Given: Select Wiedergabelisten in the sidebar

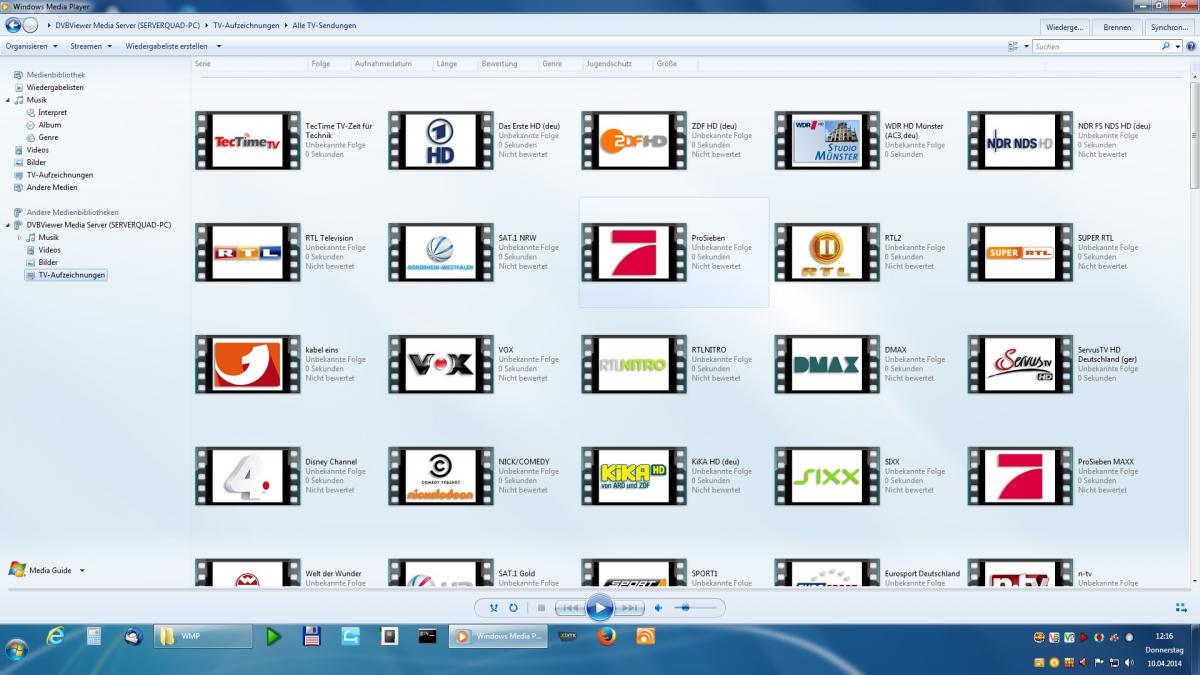Looking at the screenshot, I should (x=54, y=87).
